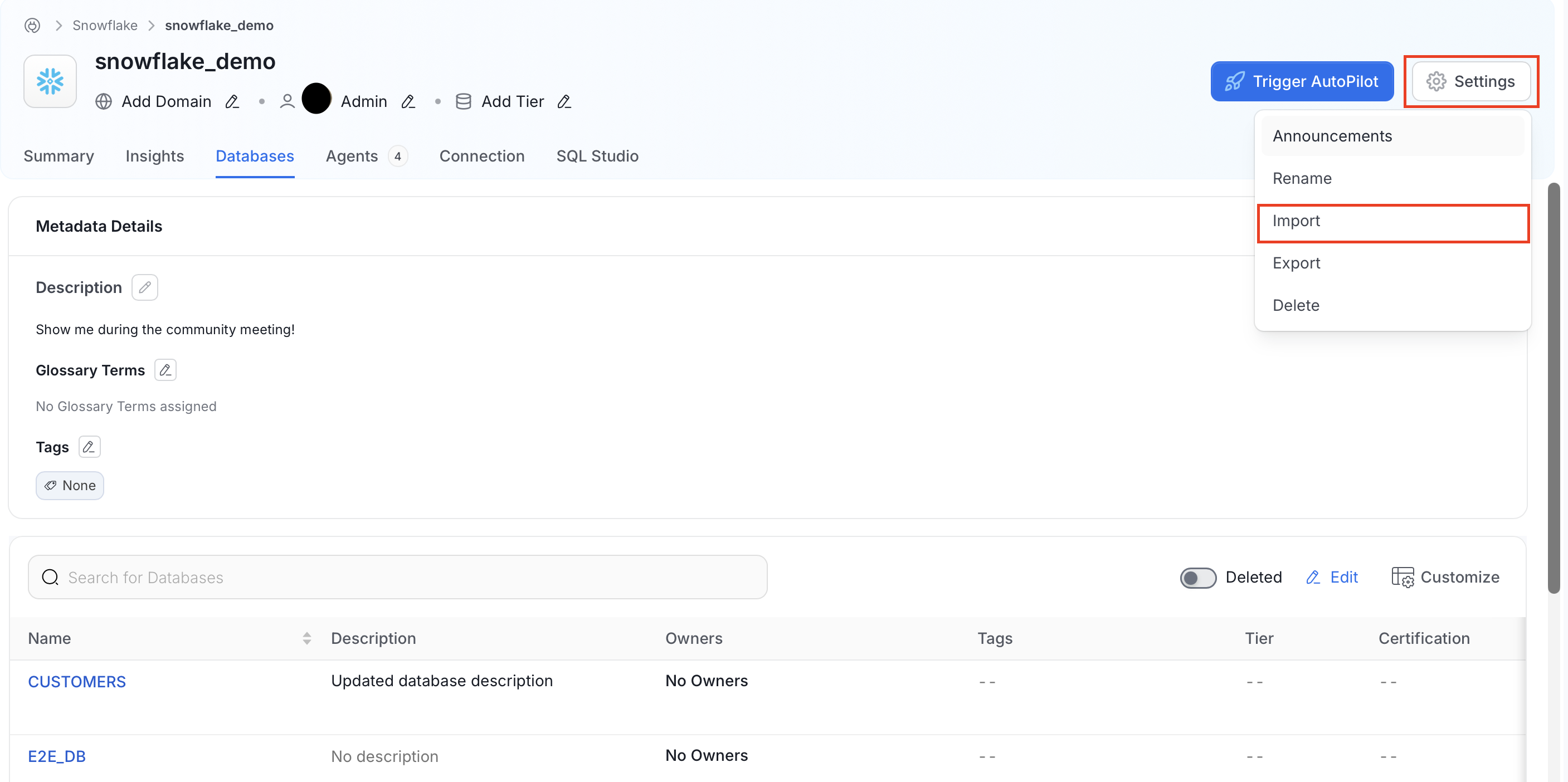Edit tier pencil beside Add Tier

tap(564, 101)
